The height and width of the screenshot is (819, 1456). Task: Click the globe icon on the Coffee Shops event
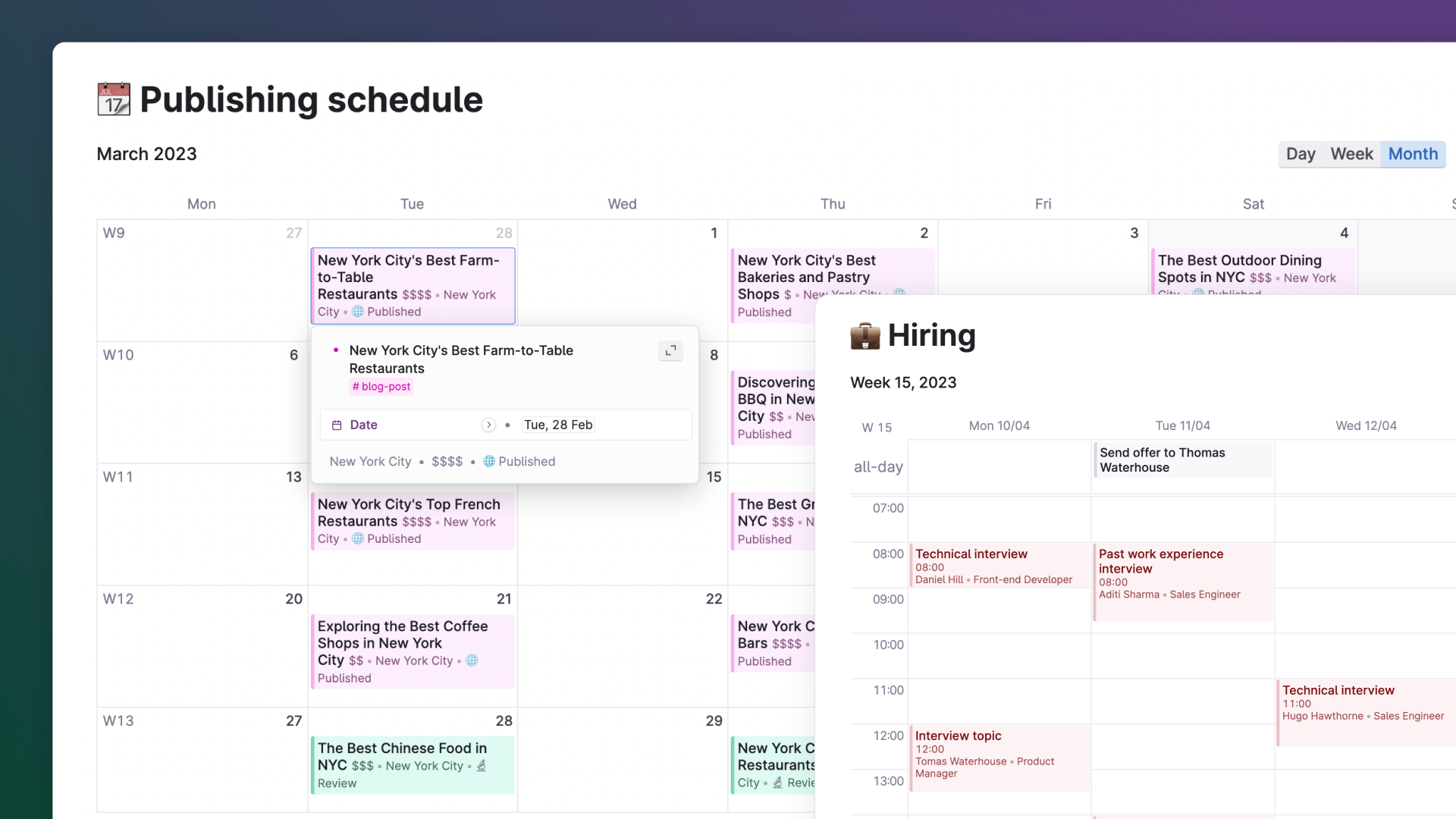pyautogui.click(x=472, y=661)
